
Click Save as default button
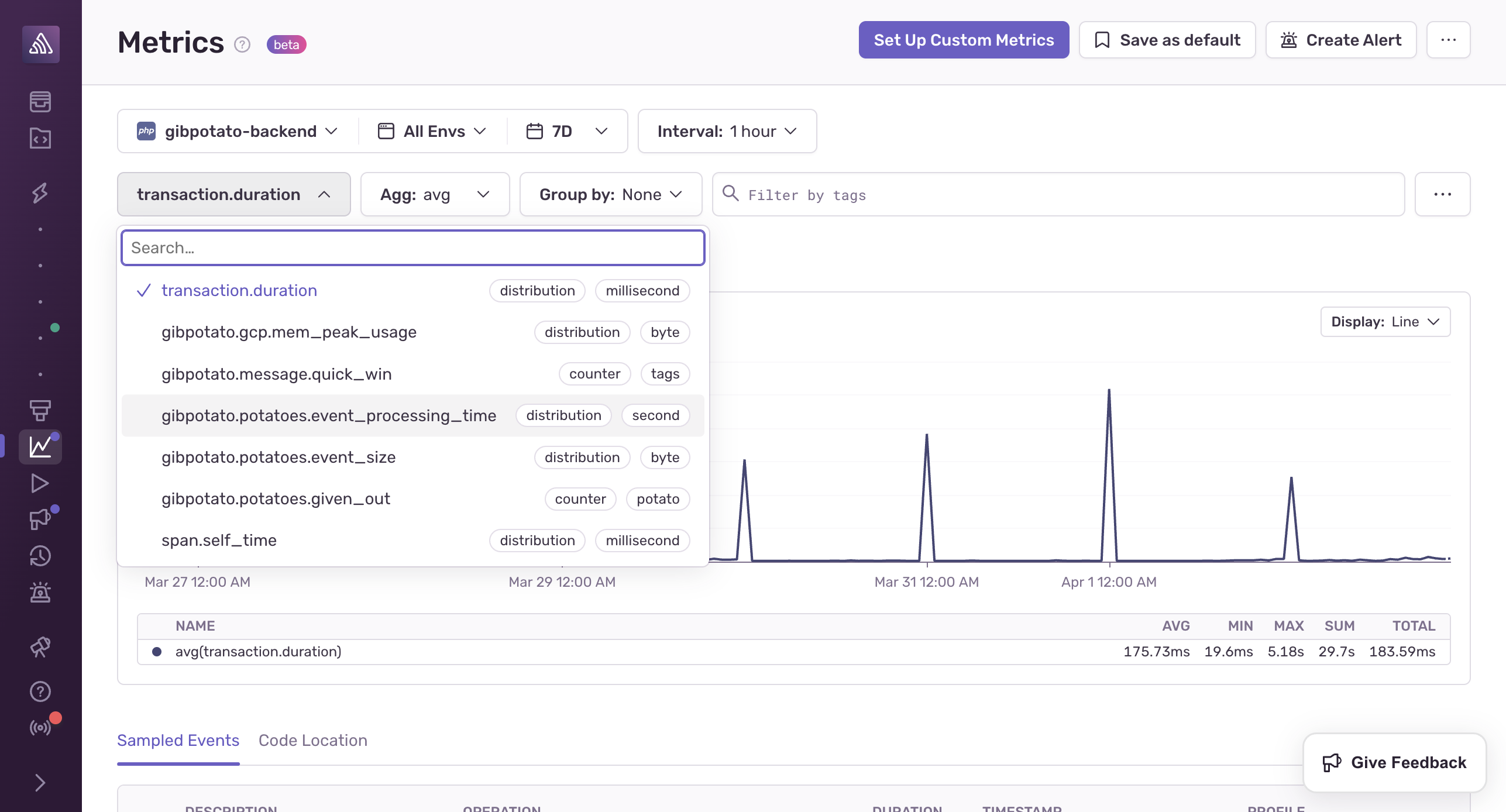[x=1167, y=40]
